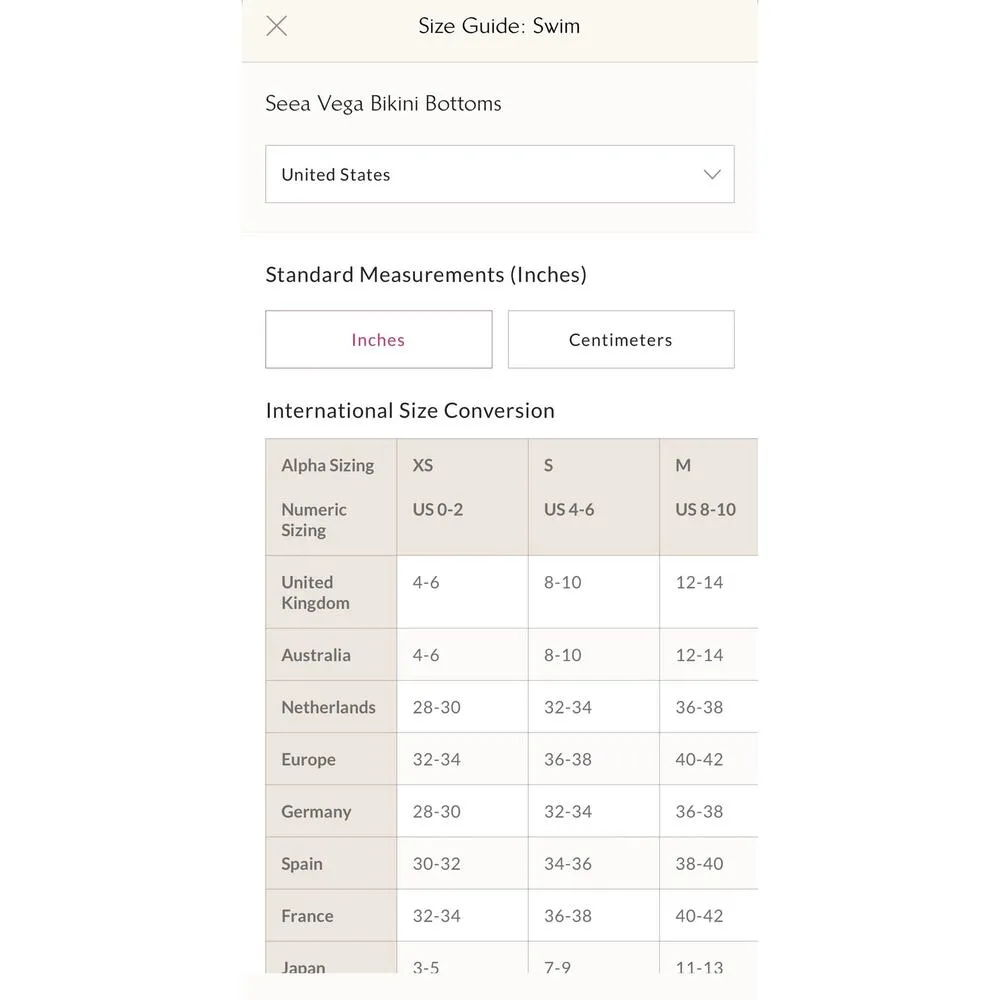
Task: Click the Size Guide: Swim title
Action: point(499,26)
